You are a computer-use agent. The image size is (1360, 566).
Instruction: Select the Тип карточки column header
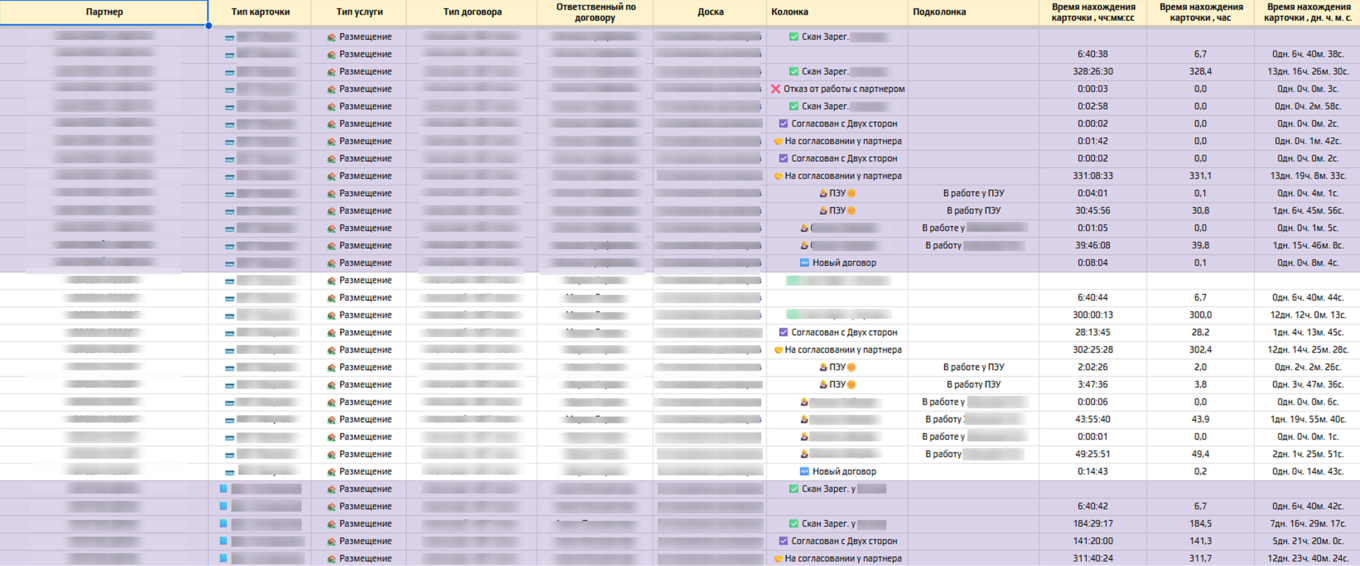pyautogui.click(x=260, y=12)
